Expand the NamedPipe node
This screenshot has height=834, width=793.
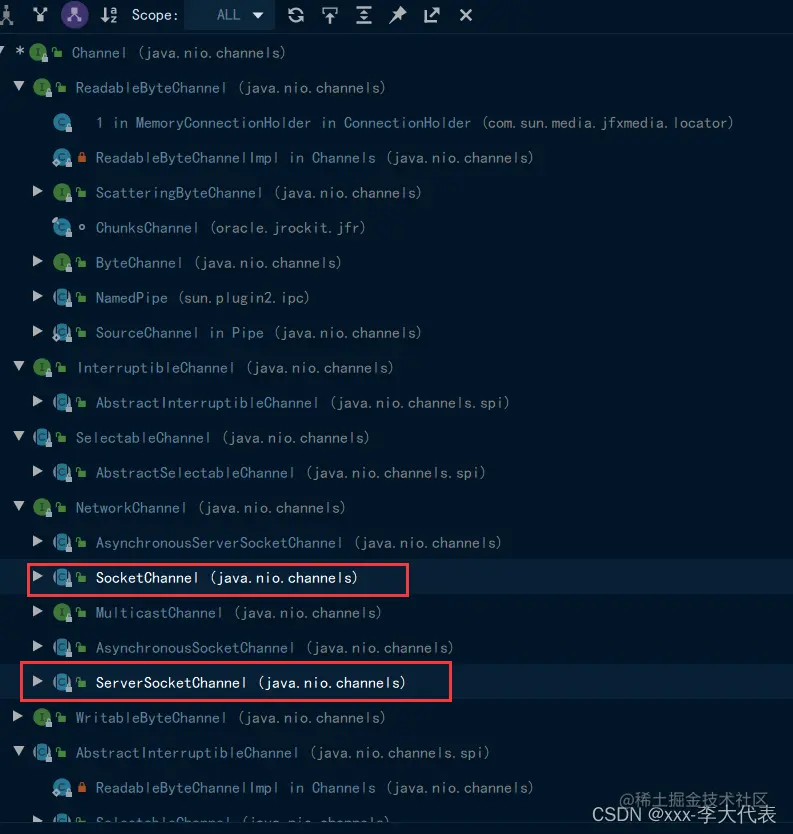[x=37, y=296]
